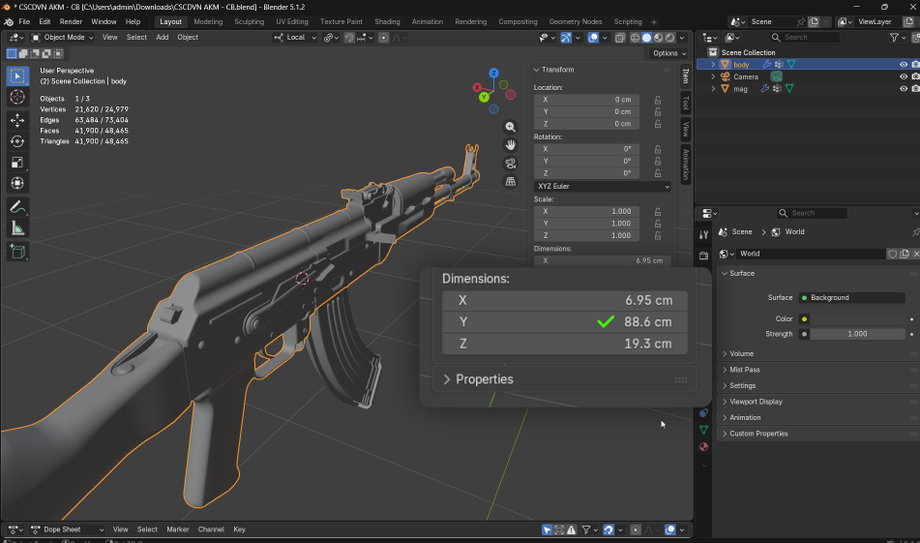Screen dimensions: 920x543
Task: Open the Render menu
Action: point(71,22)
